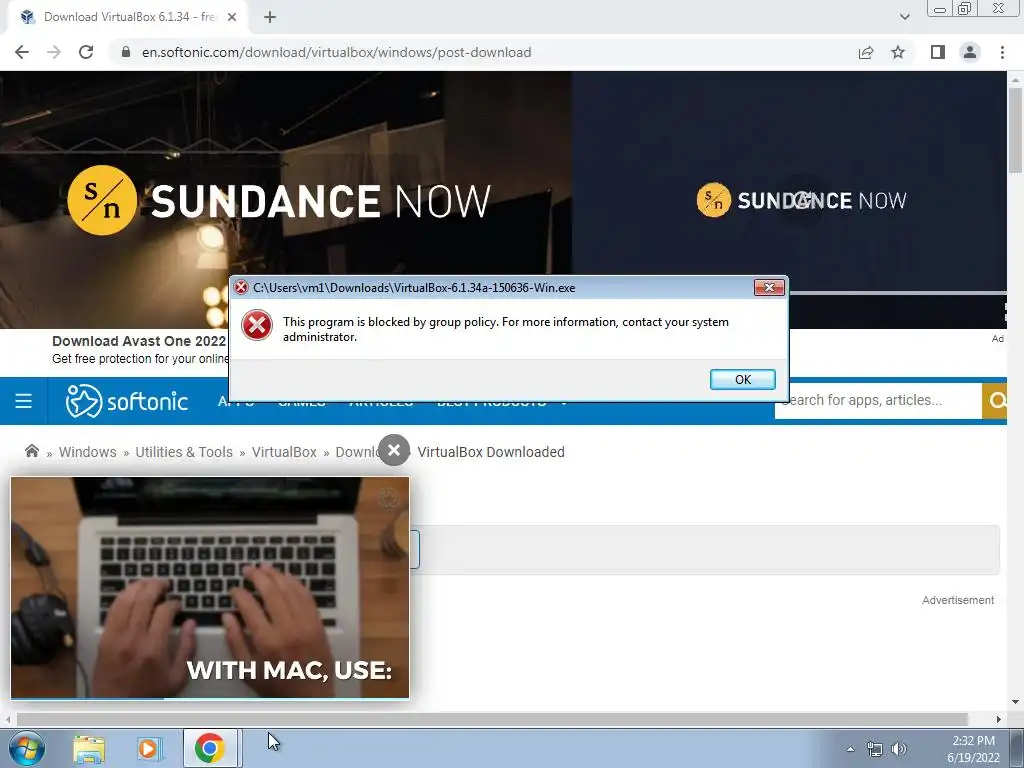Image resolution: width=1024 pixels, height=768 pixels.
Task: Open the Windows Start button
Action: pyautogui.click(x=27, y=748)
